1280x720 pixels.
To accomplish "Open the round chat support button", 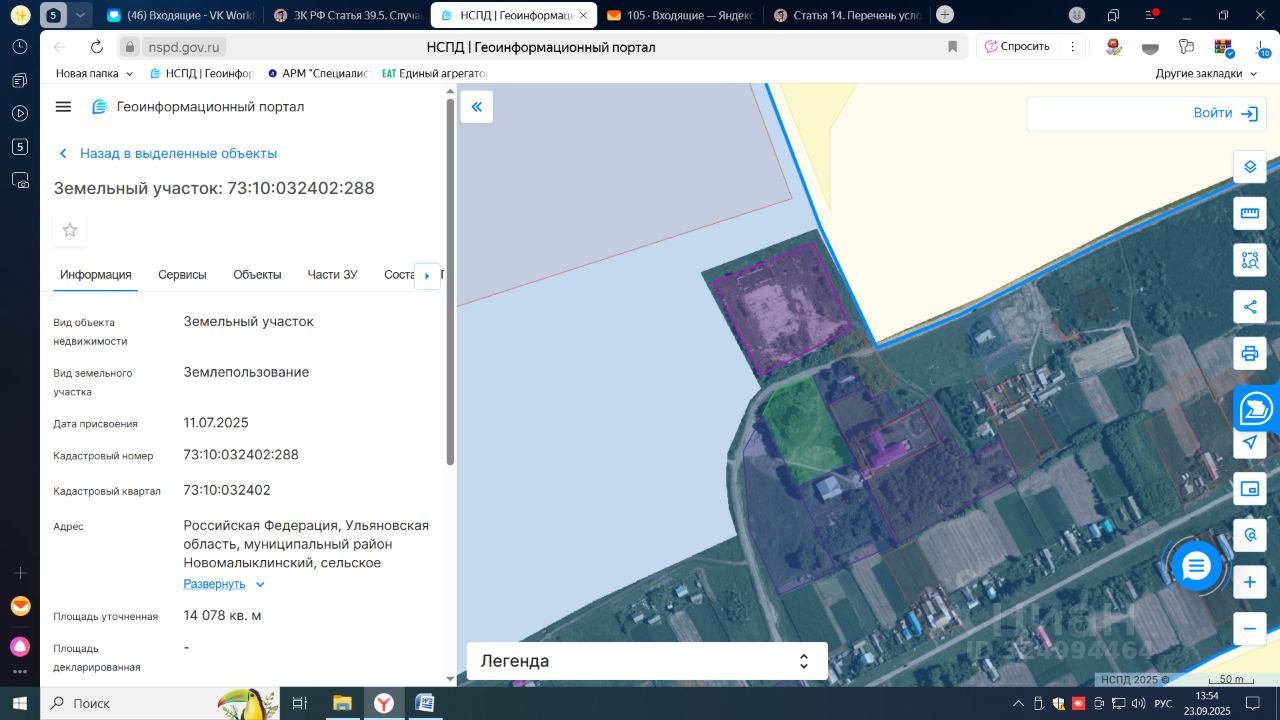I will tap(1196, 567).
